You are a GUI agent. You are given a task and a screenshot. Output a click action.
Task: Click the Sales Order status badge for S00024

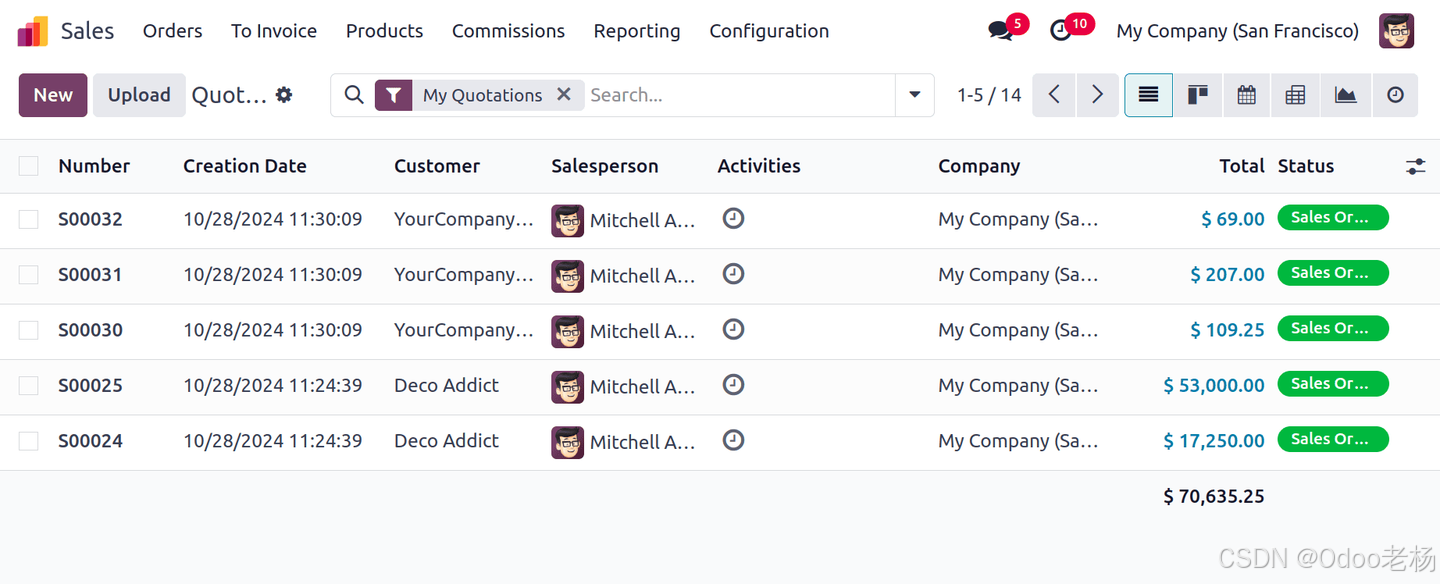click(x=1333, y=439)
